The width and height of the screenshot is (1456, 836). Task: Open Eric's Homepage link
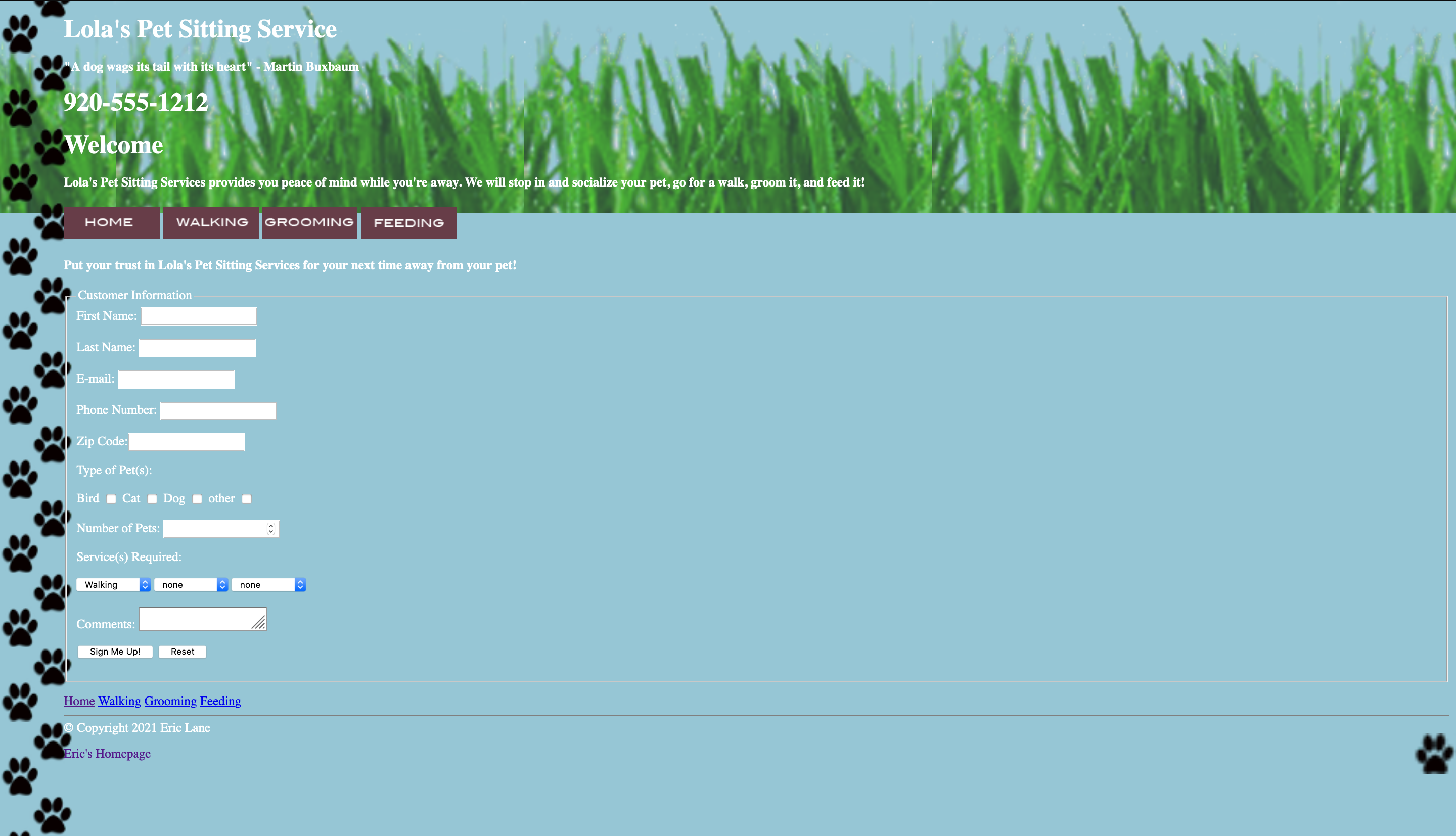coord(107,753)
